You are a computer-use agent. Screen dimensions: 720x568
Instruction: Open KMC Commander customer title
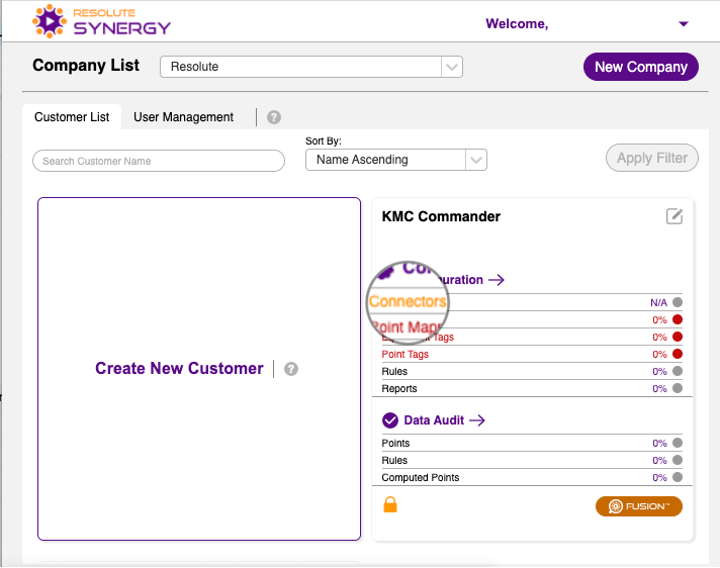click(441, 216)
